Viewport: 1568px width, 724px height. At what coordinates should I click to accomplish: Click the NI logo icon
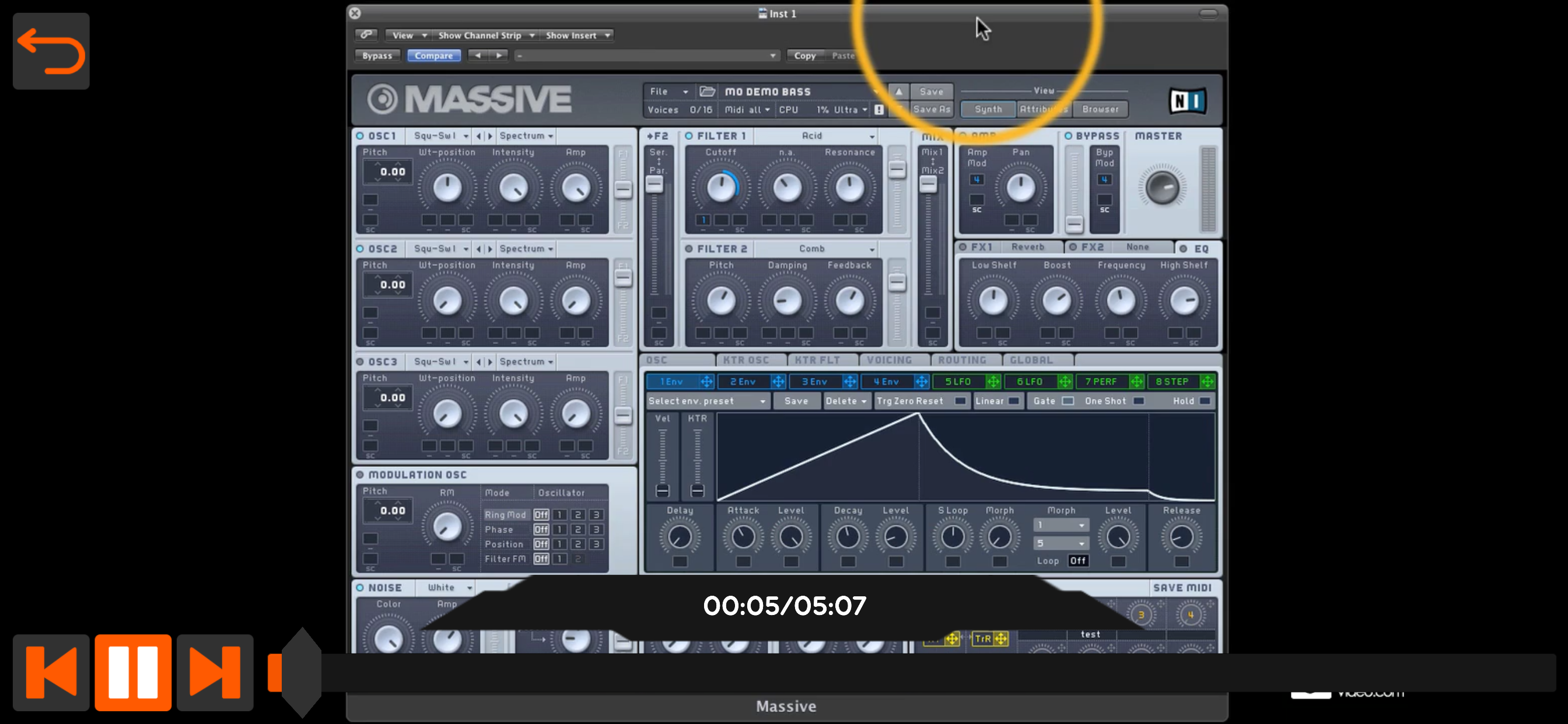1187,100
